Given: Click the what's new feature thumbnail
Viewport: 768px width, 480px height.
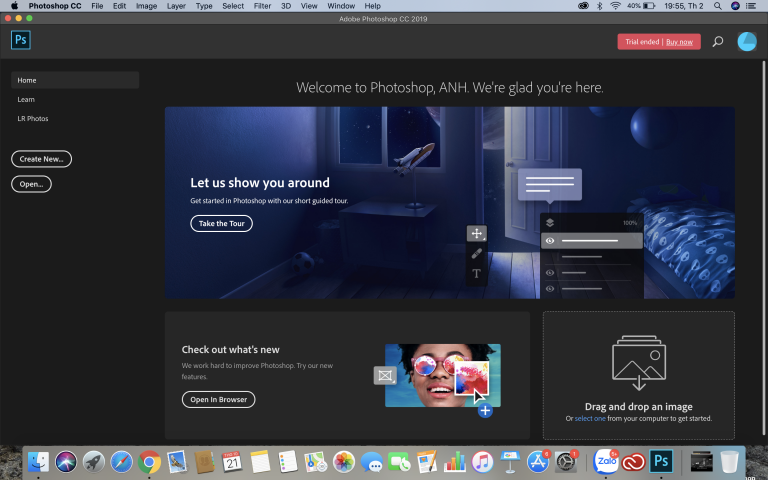Looking at the screenshot, I should tap(443, 375).
